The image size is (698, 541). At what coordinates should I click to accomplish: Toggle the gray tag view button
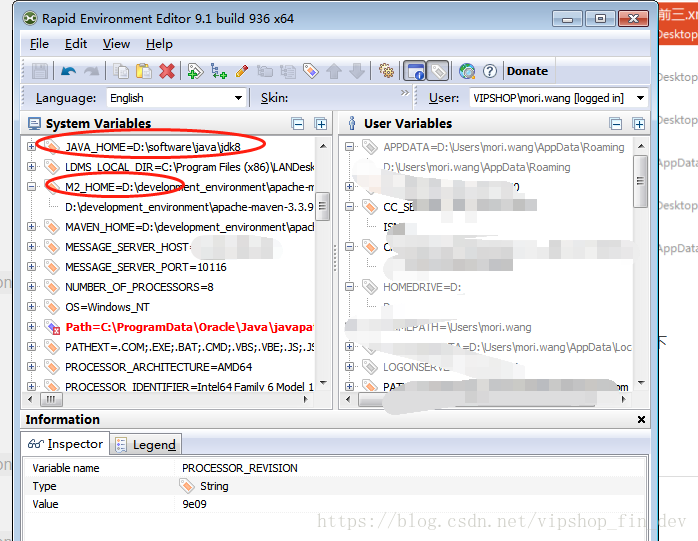click(438, 71)
